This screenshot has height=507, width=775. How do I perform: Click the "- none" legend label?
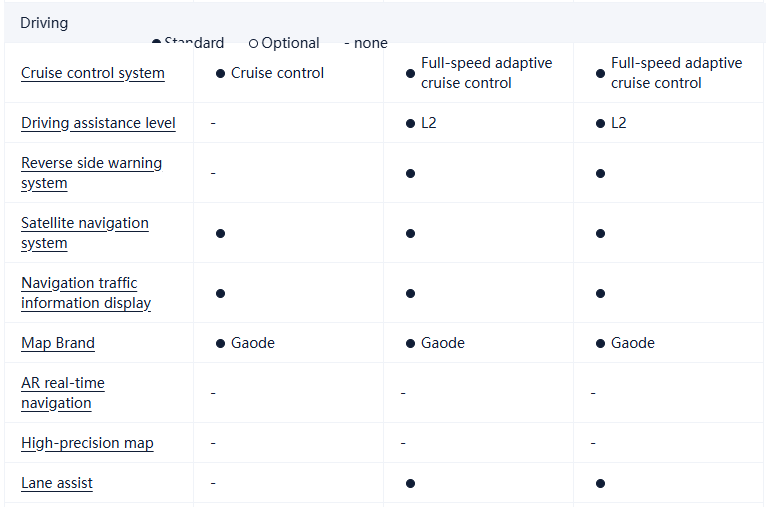(365, 44)
